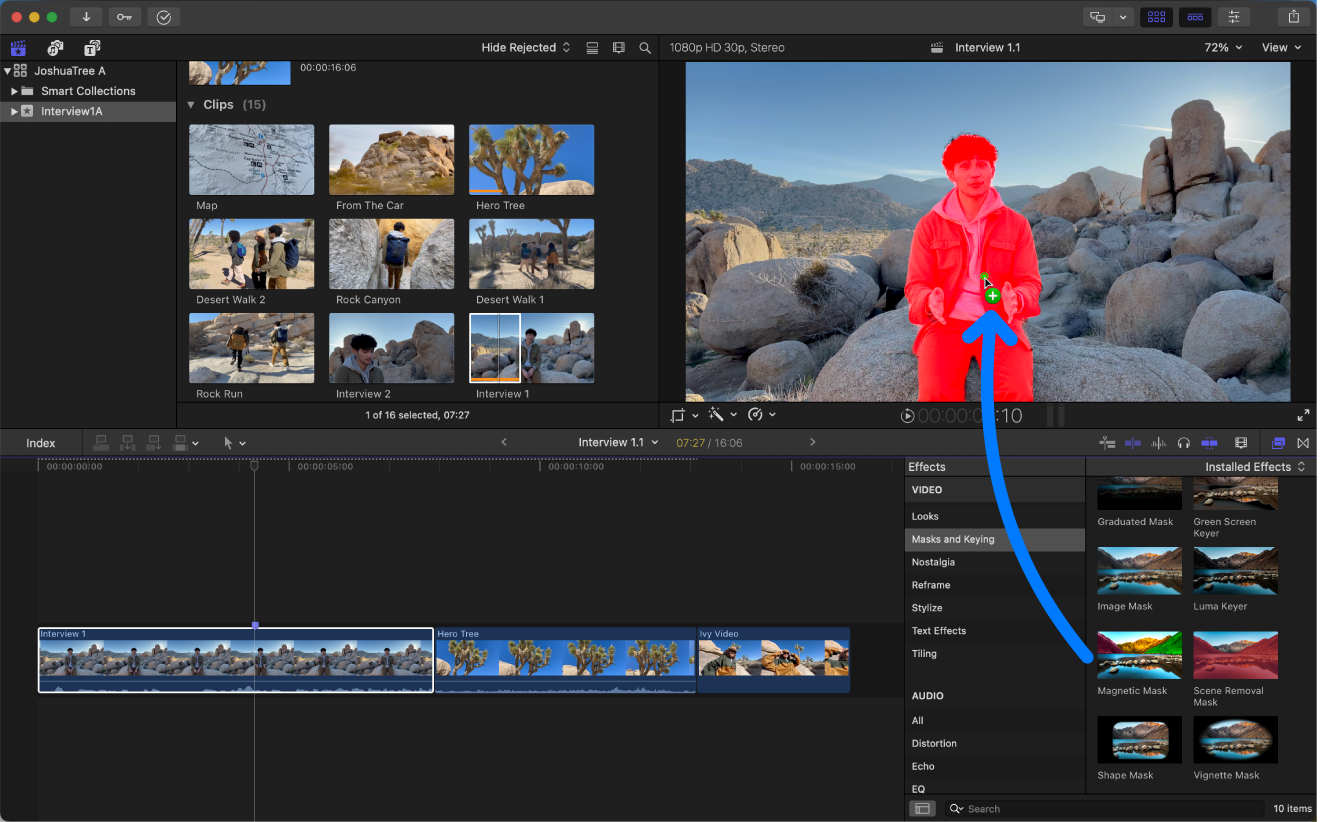Open the Transitions browser
The height and width of the screenshot is (822, 1320).
[1303, 443]
